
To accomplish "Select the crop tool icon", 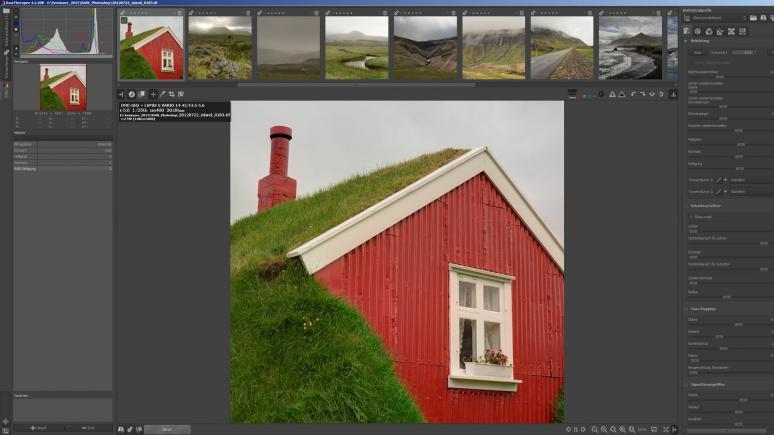I will click(x=172, y=94).
